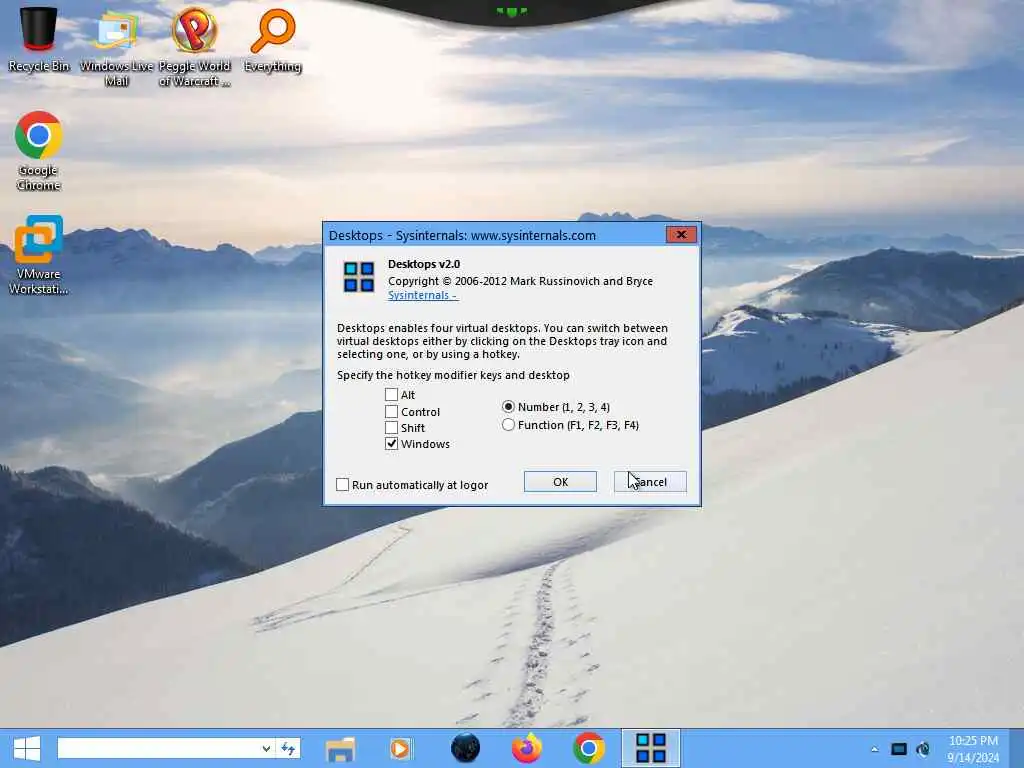The image size is (1024, 768).
Task: Enable the Shift modifier checkbox
Action: tap(391, 428)
